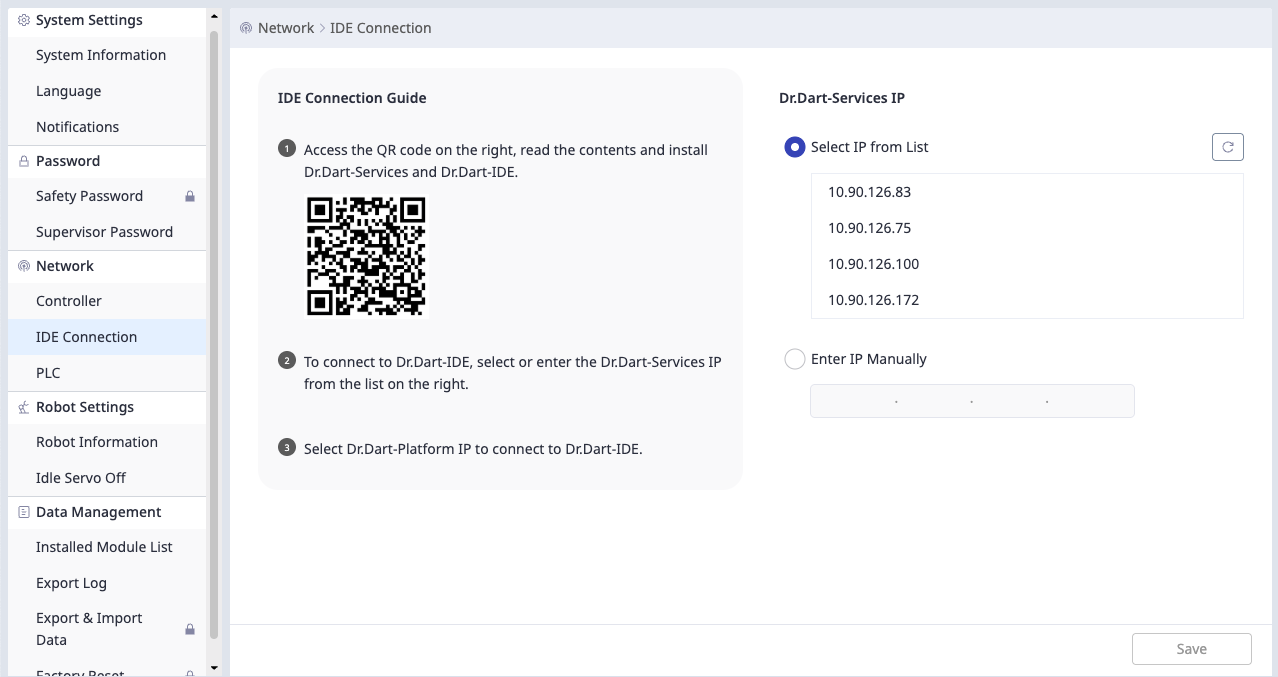
Task: Click the lock icon beside Safety Password
Action: (x=190, y=196)
